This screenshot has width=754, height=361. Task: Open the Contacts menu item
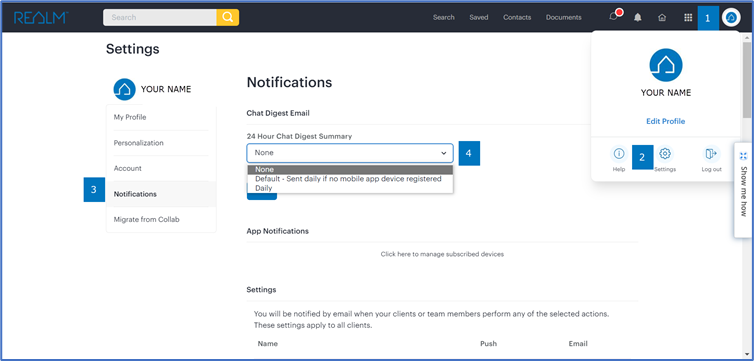coord(517,17)
